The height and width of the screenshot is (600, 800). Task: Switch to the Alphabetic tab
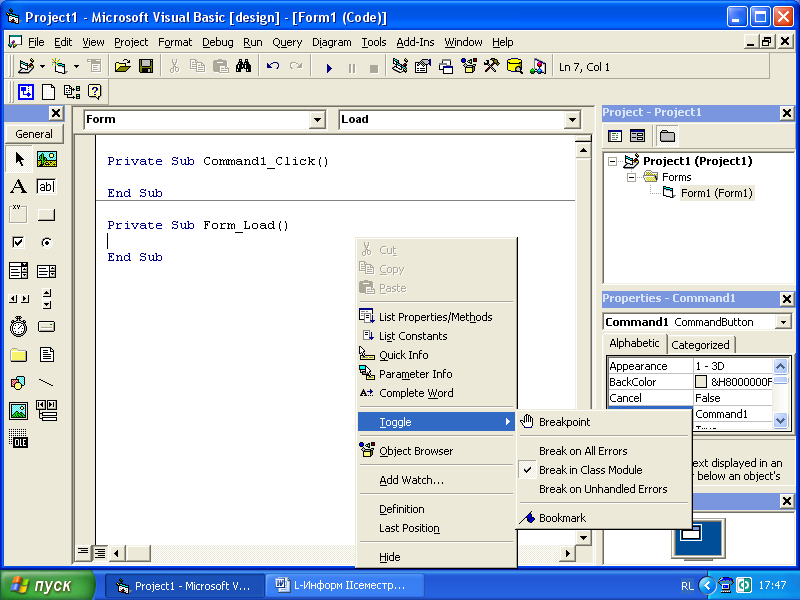click(634, 343)
